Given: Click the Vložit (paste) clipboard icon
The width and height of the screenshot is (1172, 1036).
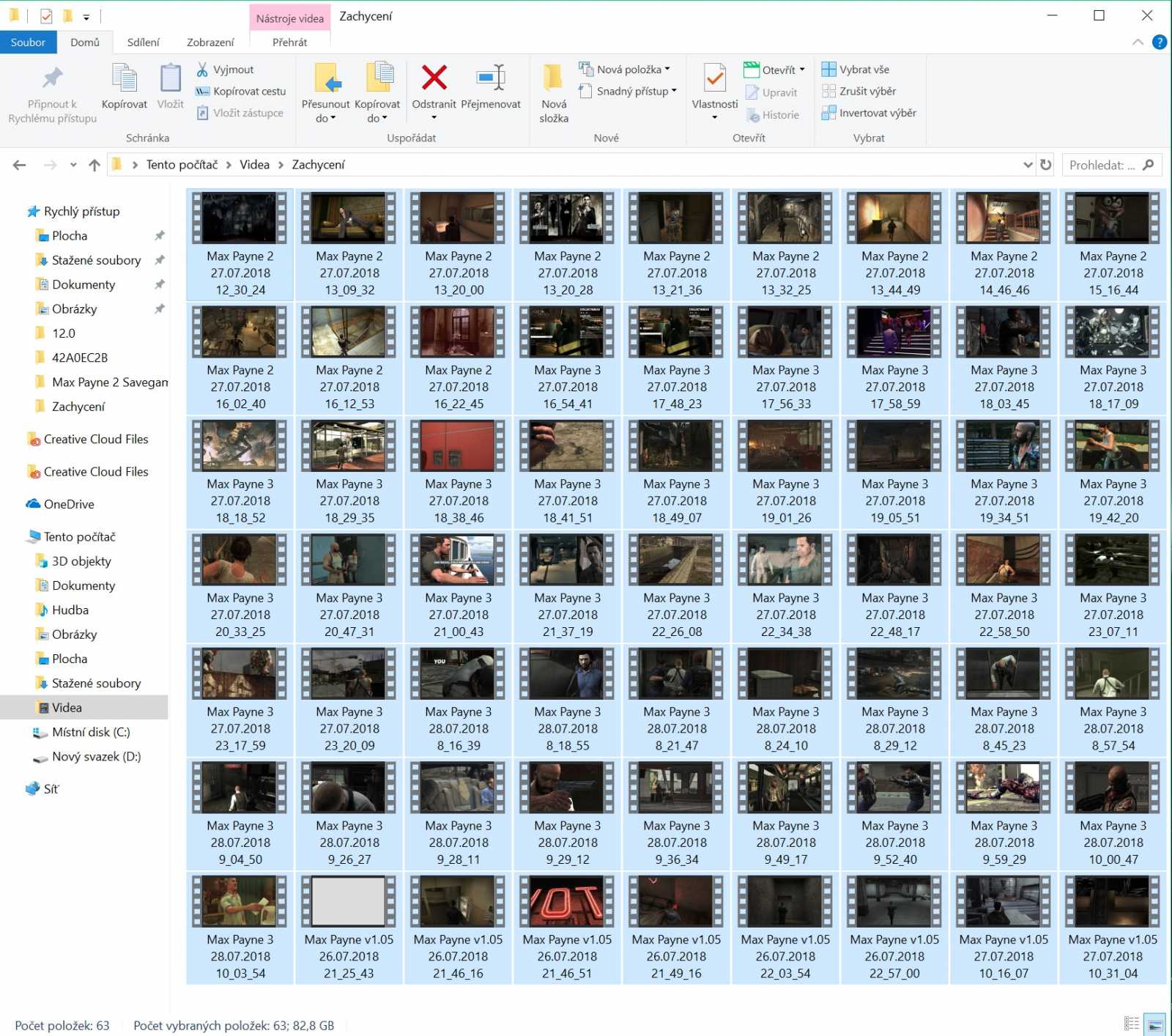Looking at the screenshot, I should 170,79.
